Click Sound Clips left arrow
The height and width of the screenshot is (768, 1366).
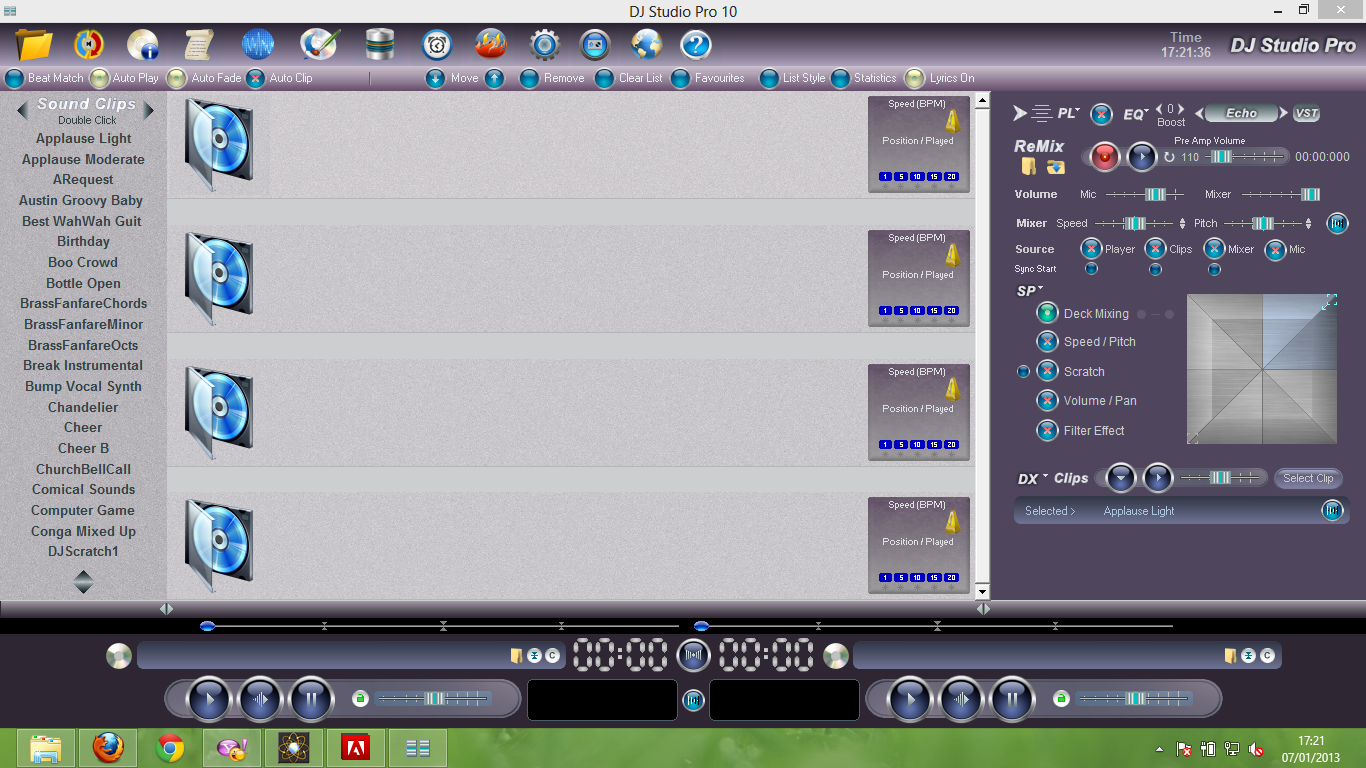click(x=22, y=110)
